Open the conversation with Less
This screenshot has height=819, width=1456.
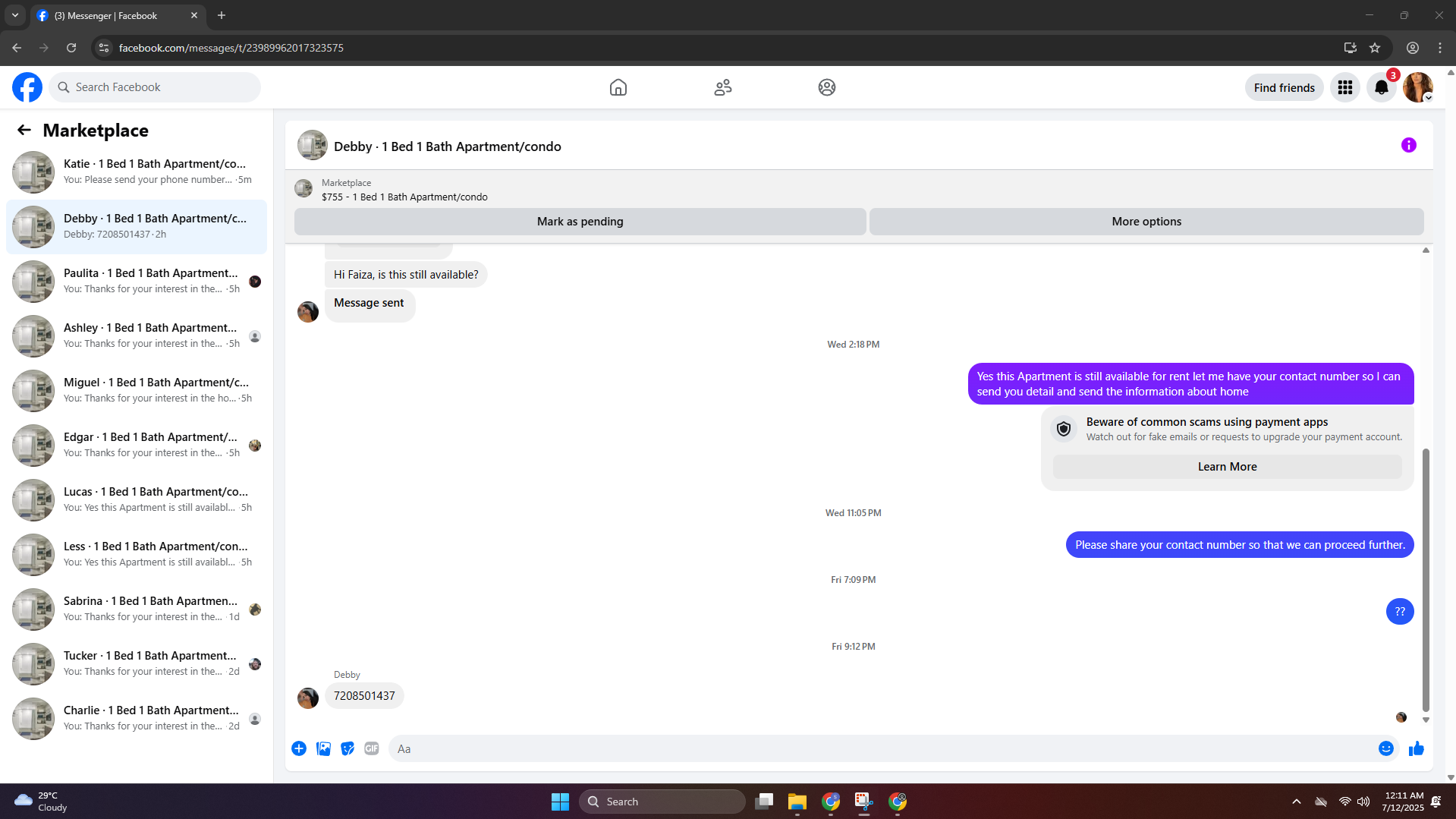pyautogui.click(x=137, y=554)
